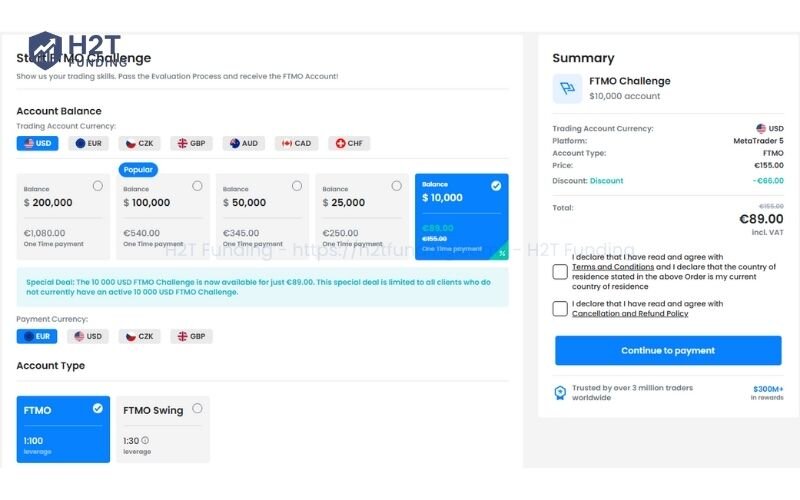Switch payment currency to USD
Viewport: 800px width, 500px height.
(88, 336)
